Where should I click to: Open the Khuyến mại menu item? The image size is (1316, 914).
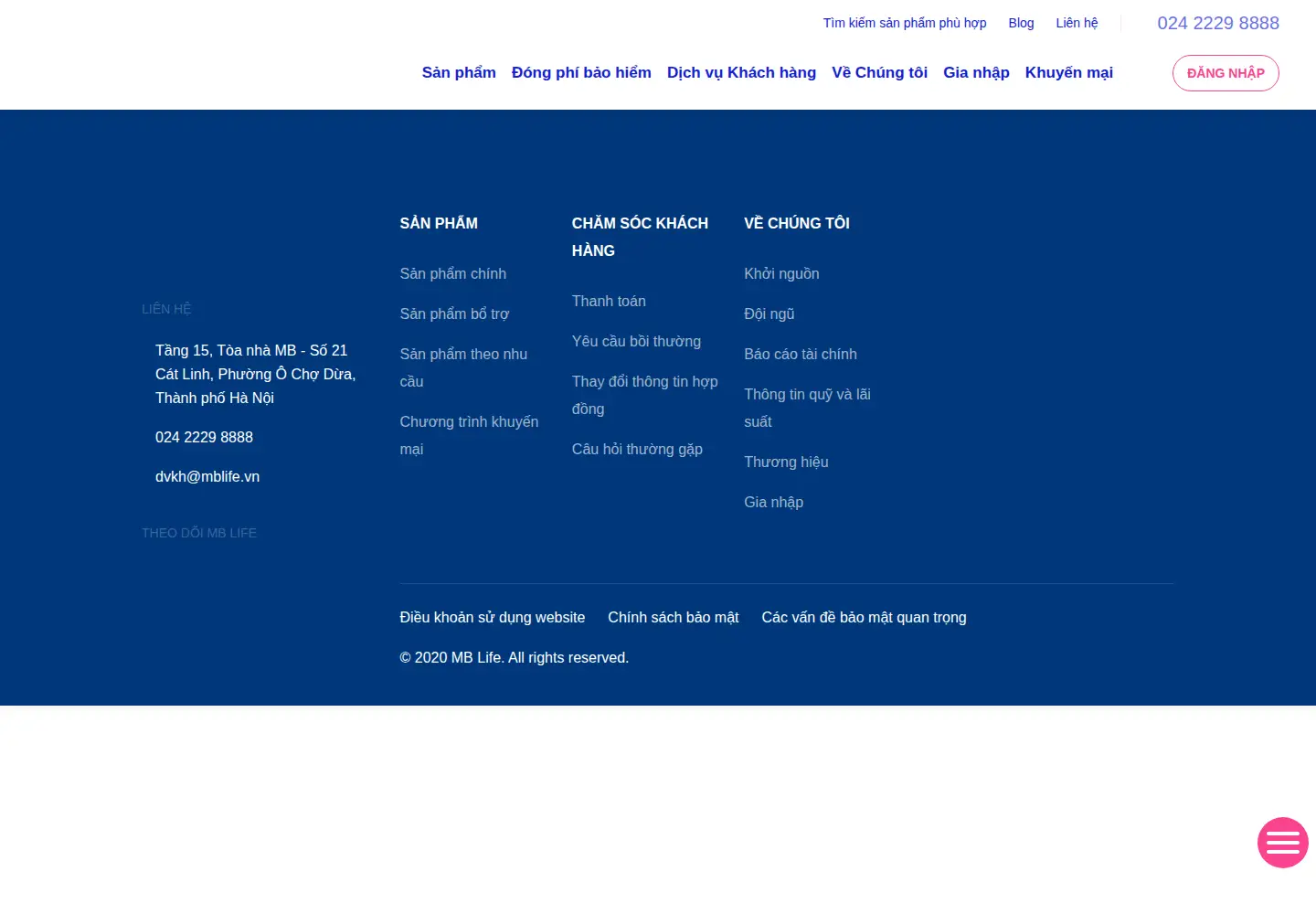1068,72
